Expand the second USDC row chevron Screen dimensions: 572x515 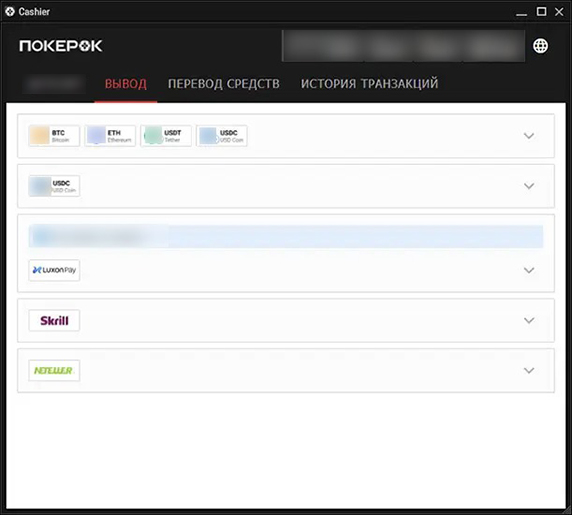point(529,186)
